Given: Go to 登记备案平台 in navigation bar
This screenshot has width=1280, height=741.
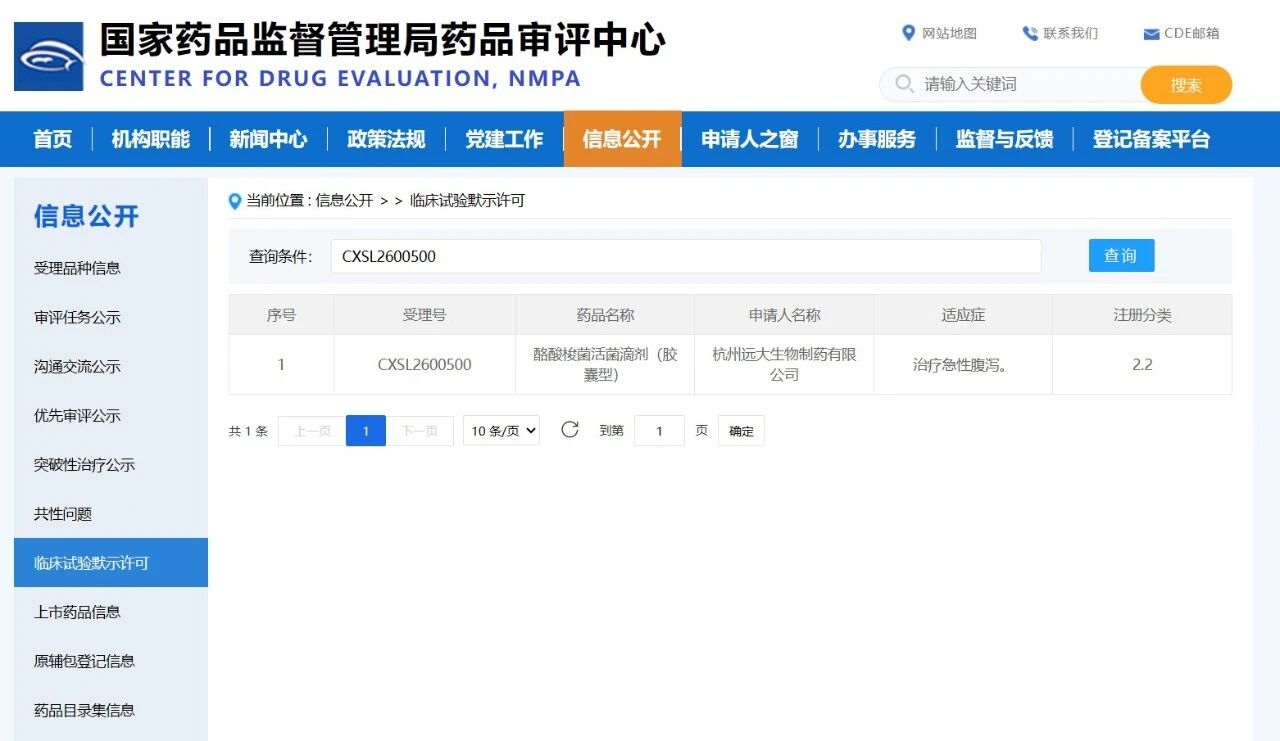Looking at the screenshot, I should 1151,139.
